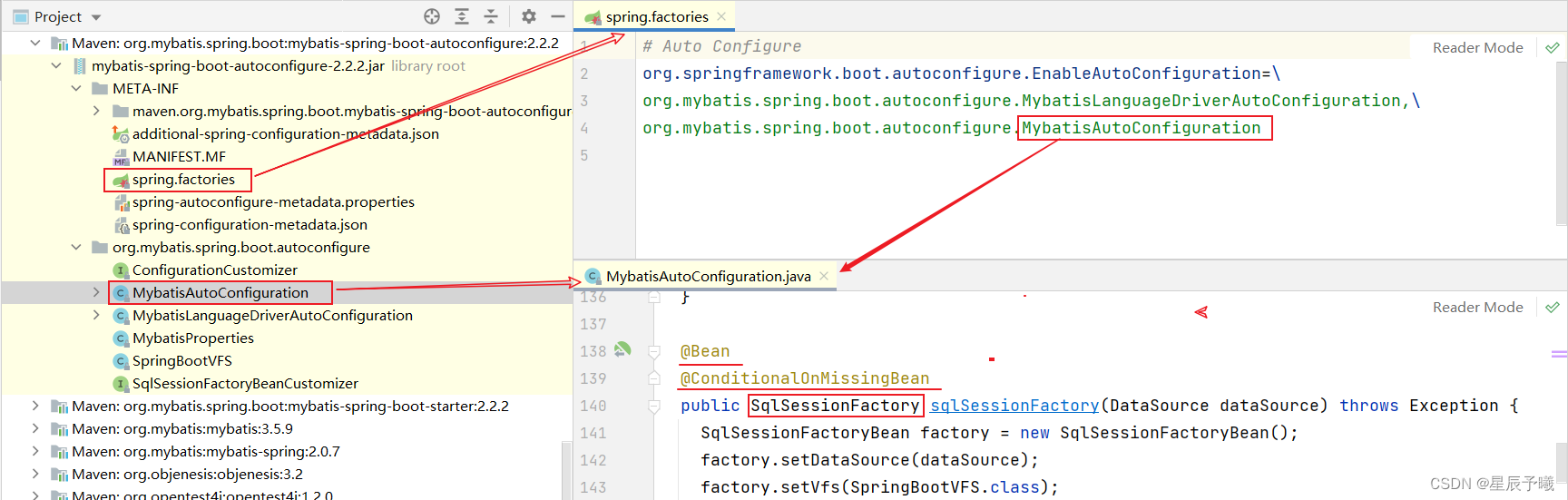The width and height of the screenshot is (1568, 500).
Task: Click the Select Opened File locate icon
Action: (x=432, y=16)
